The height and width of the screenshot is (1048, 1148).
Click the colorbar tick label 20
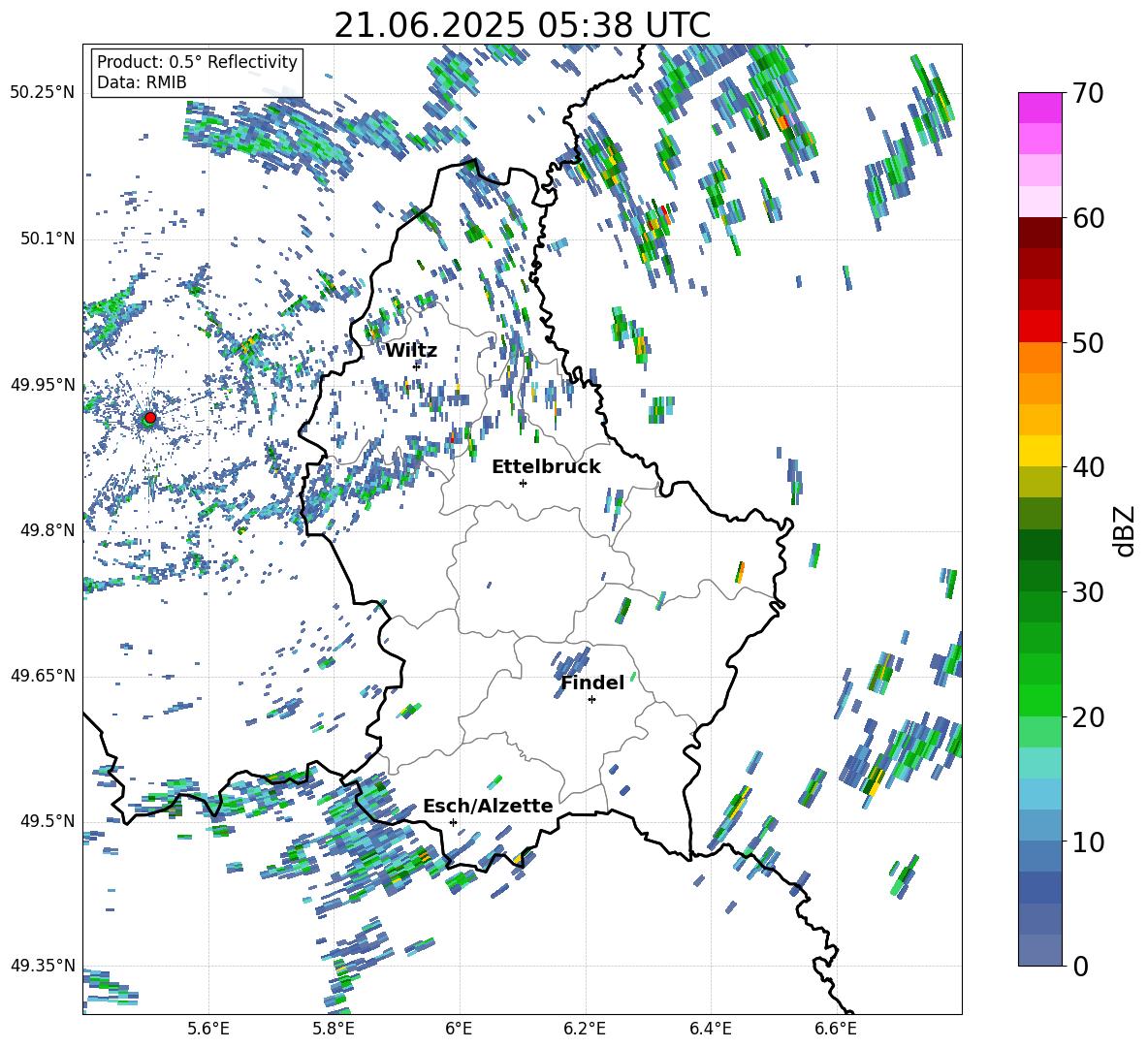tap(1088, 717)
